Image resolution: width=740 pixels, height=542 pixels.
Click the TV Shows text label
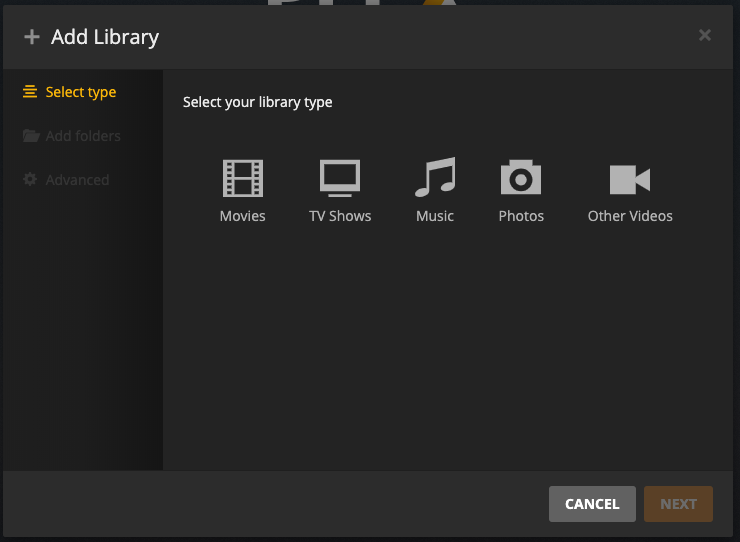click(x=340, y=216)
